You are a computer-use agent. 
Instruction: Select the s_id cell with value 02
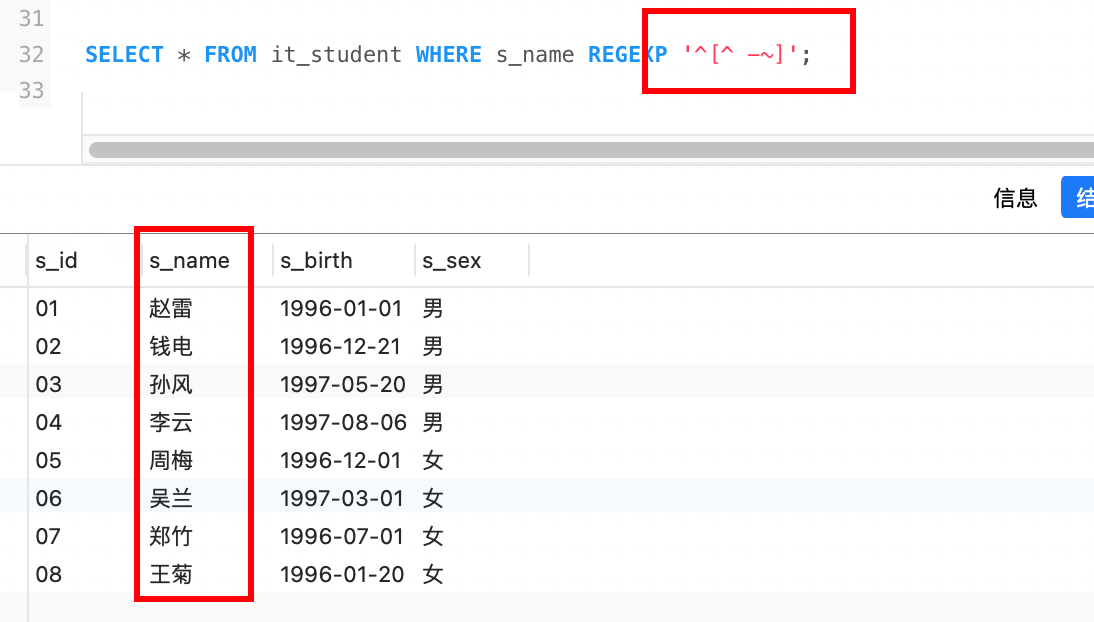(48, 347)
